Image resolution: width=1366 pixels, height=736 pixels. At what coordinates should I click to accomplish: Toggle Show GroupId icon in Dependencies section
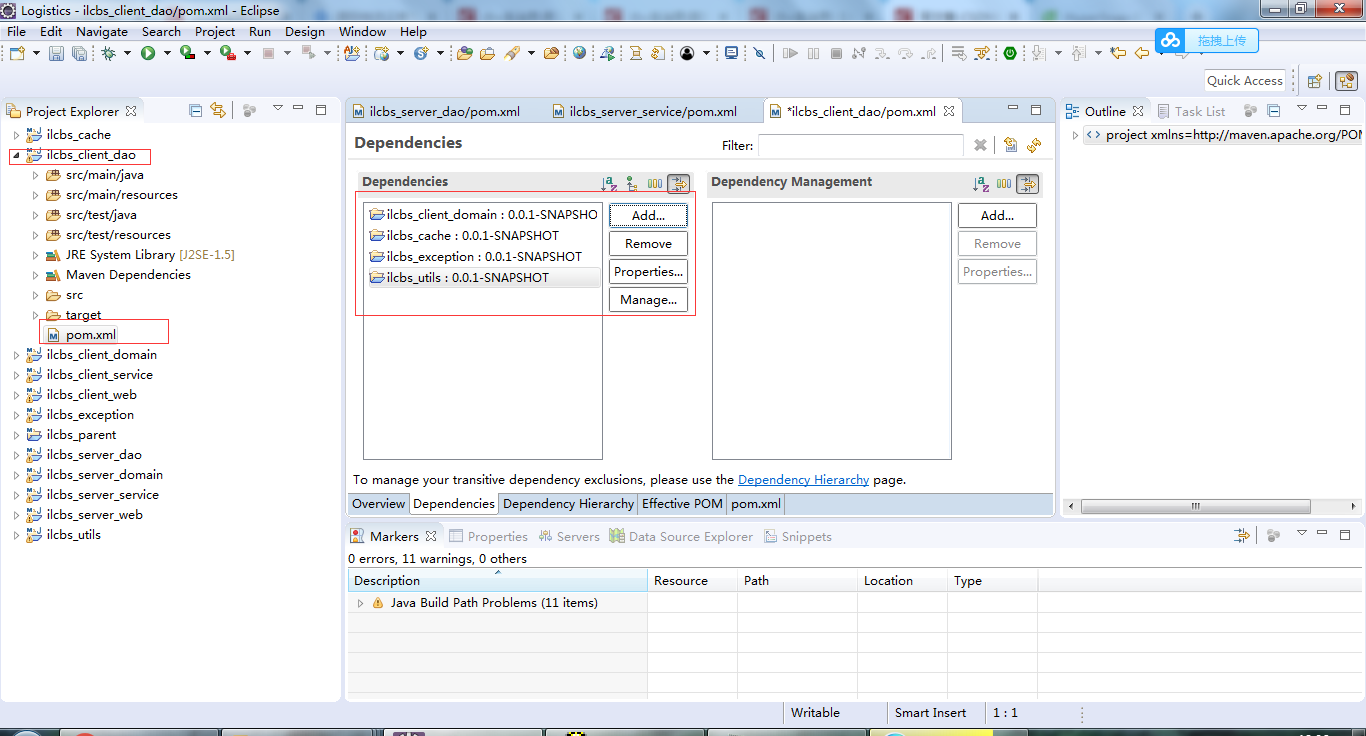(655, 184)
